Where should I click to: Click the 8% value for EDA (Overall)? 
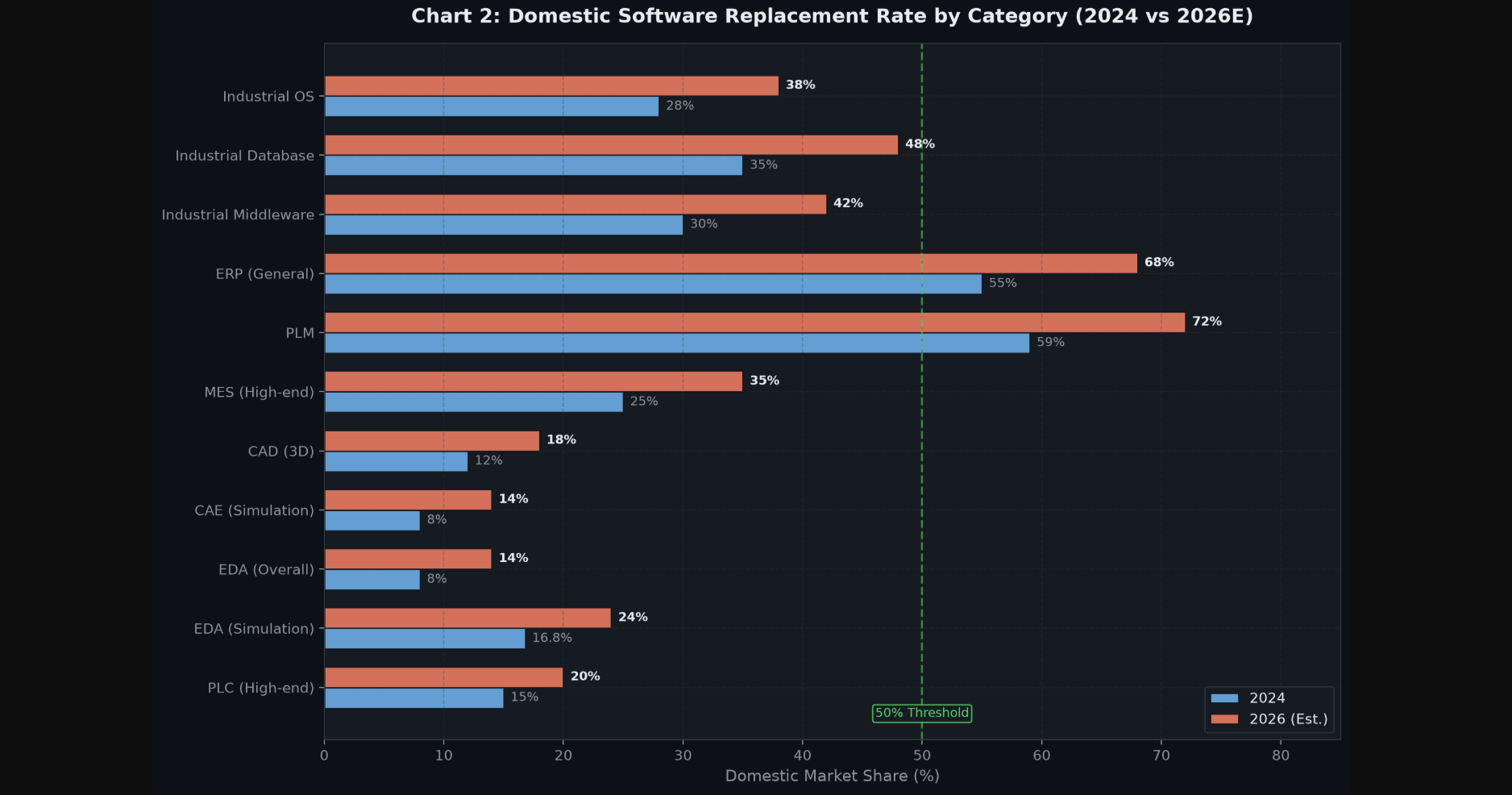(437, 579)
